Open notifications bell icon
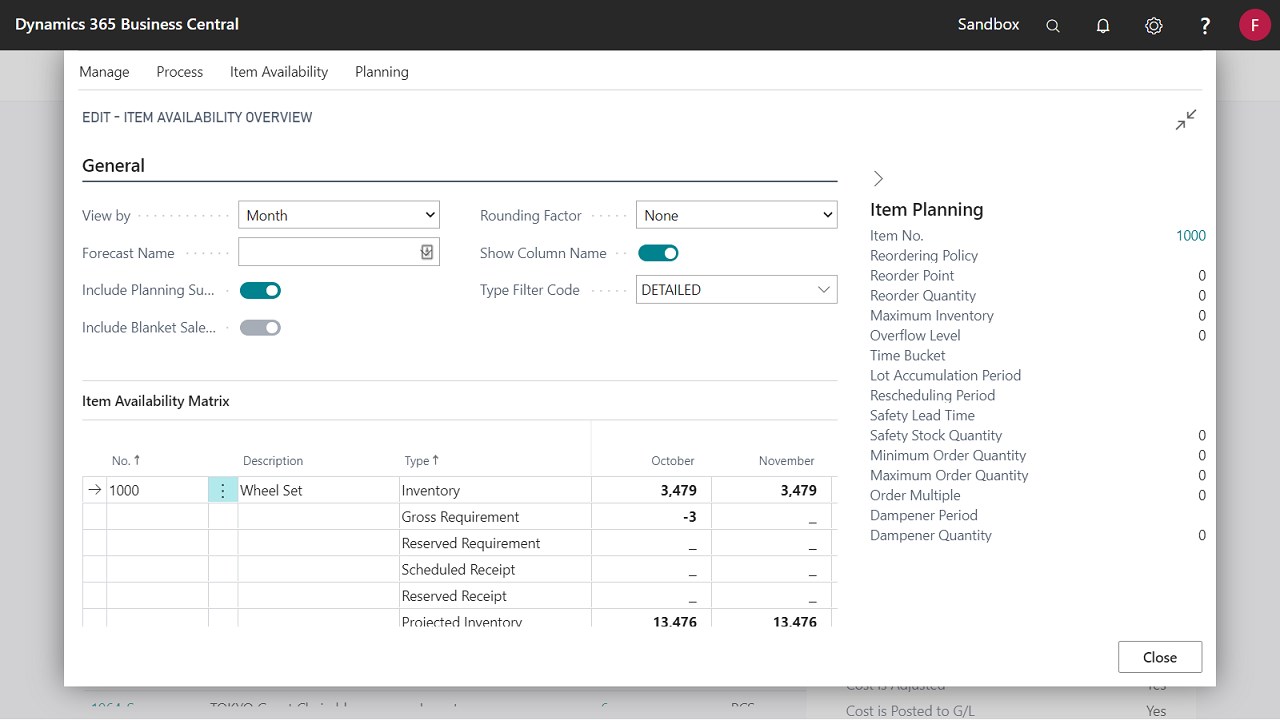The width and height of the screenshot is (1280, 720). (x=1103, y=25)
